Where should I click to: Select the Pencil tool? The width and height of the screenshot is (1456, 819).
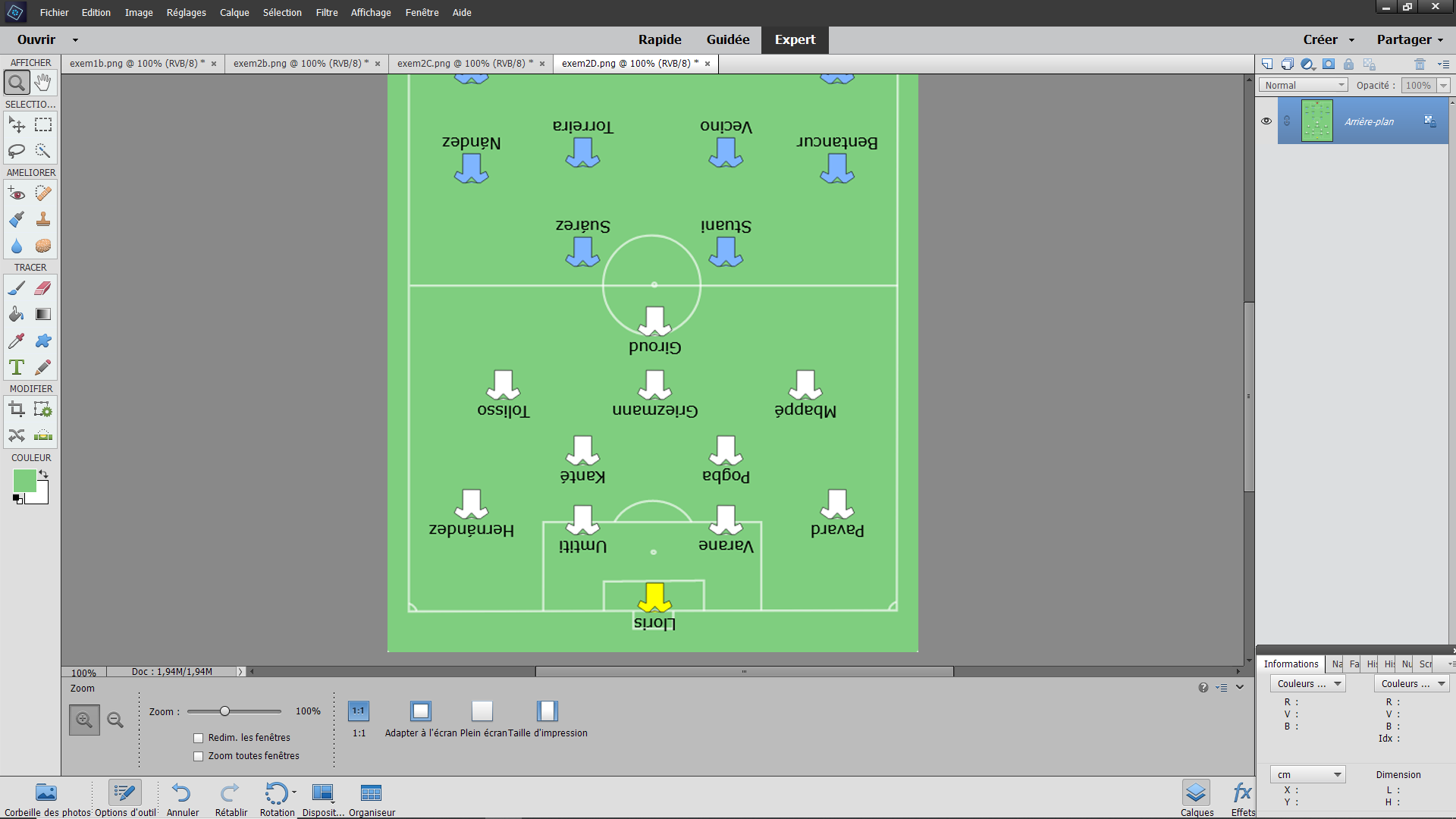click(x=43, y=367)
